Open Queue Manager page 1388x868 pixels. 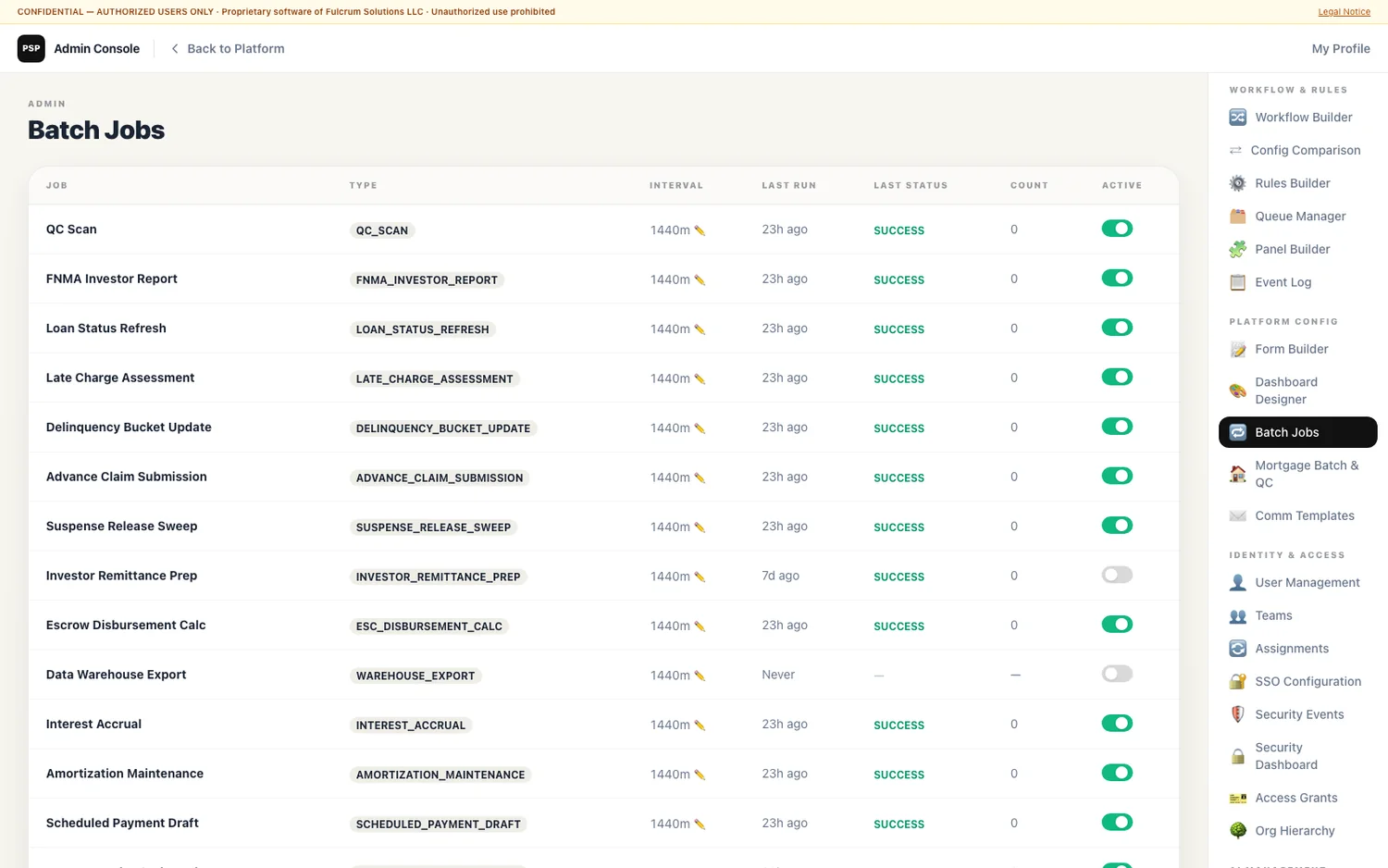pyautogui.click(x=1297, y=217)
